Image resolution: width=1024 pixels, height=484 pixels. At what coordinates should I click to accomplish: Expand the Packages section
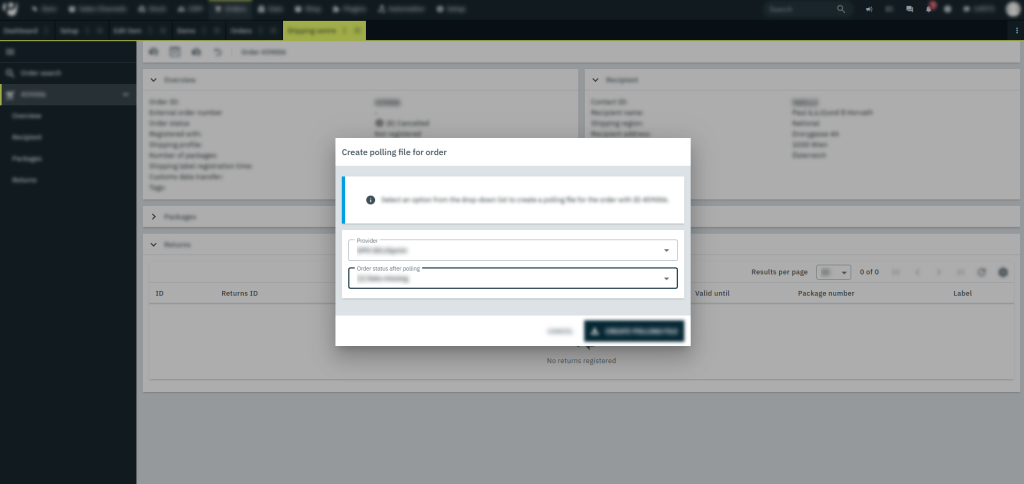(154, 216)
